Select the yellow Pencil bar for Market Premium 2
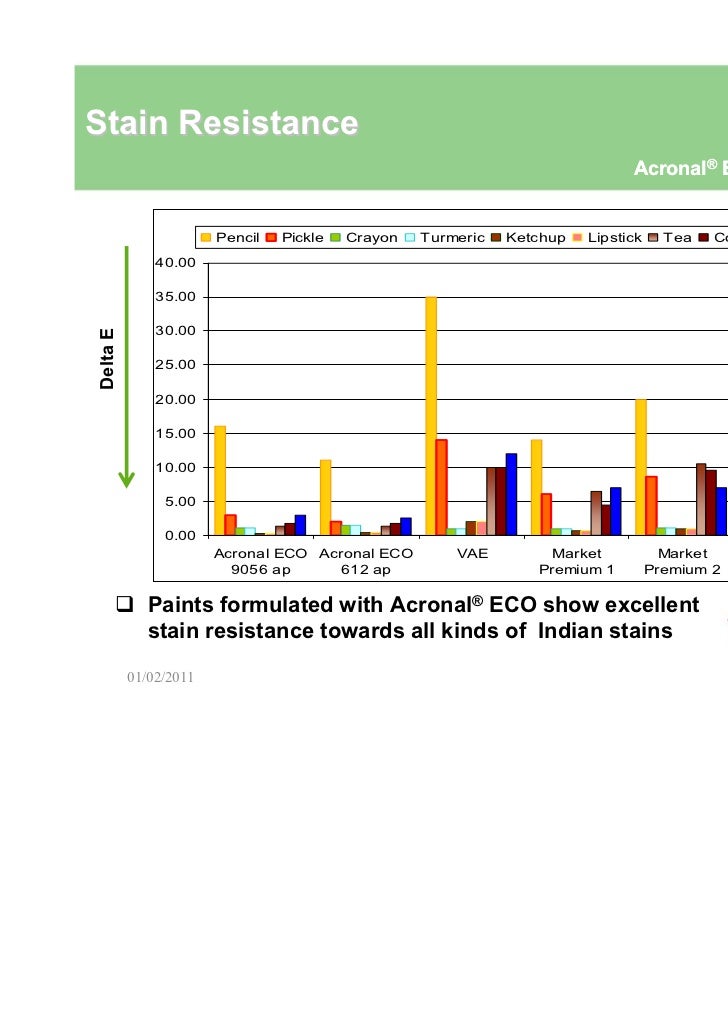This screenshot has height=1031, width=728. pyautogui.click(x=641, y=468)
